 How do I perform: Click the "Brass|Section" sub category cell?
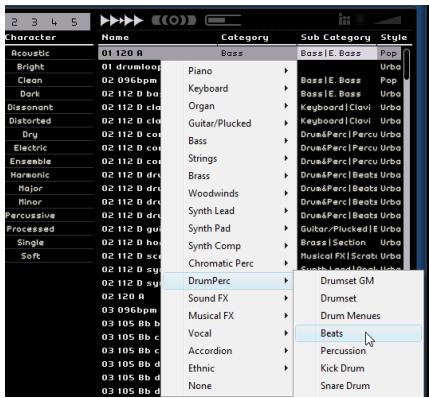coord(333,242)
